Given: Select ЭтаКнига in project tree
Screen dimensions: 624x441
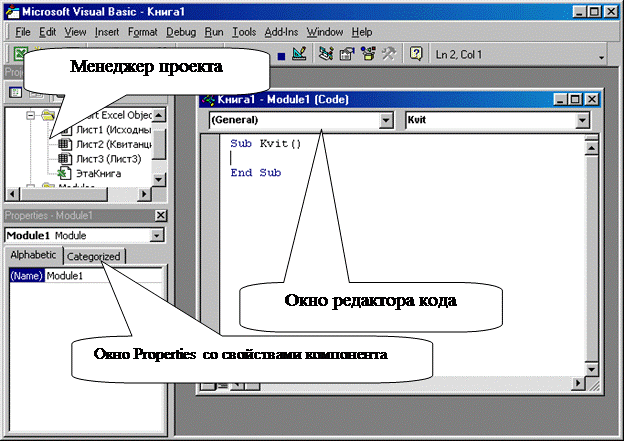Looking at the screenshot, I should (x=98, y=174).
